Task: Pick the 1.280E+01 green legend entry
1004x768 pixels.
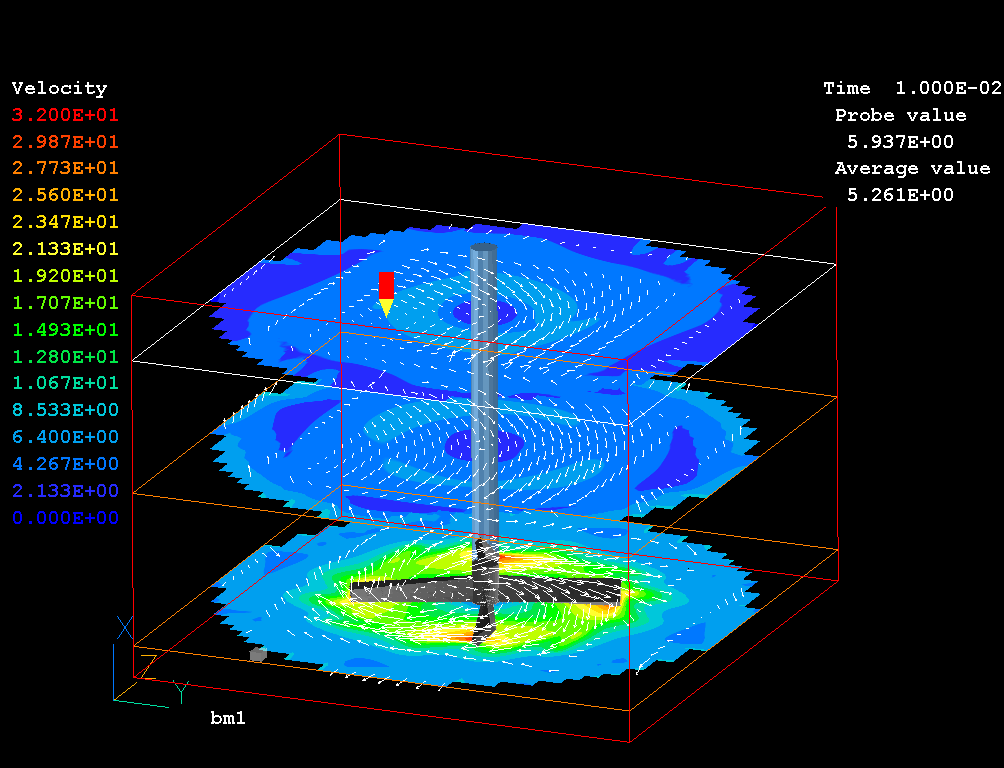Action: 65,357
